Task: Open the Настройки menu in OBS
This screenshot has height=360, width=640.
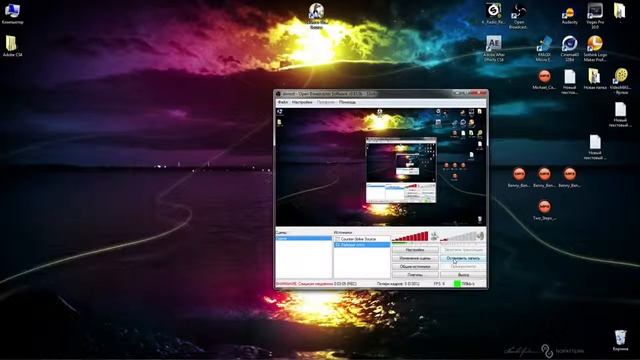Action: pyautogui.click(x=302, y=102)
